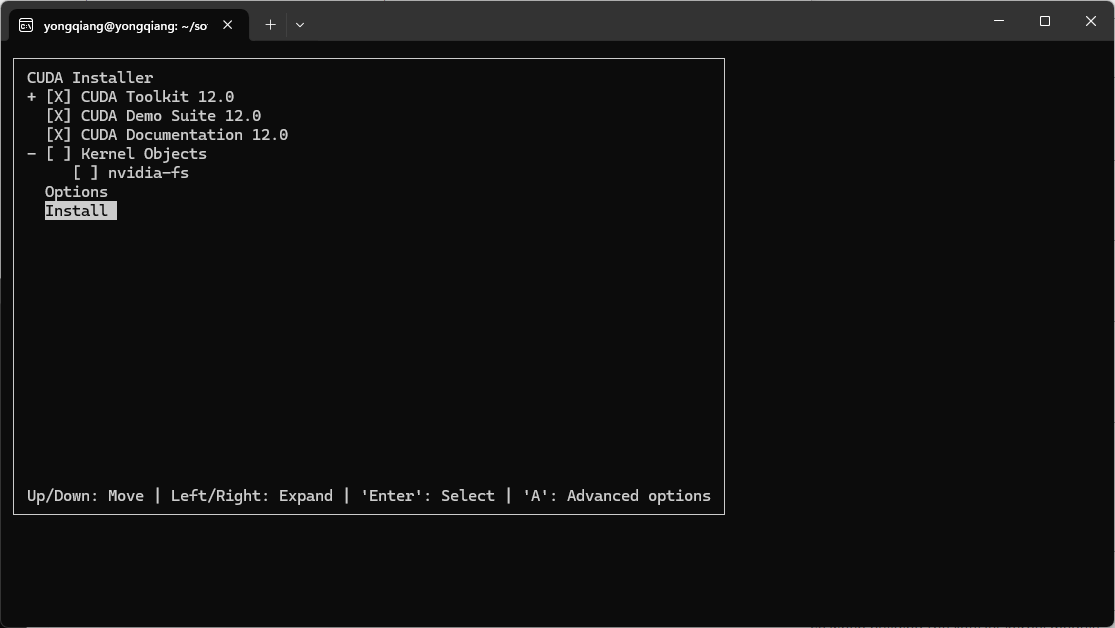The image size is (1115, 628).
Task: Open the installer Options entry
Action: 76,191
